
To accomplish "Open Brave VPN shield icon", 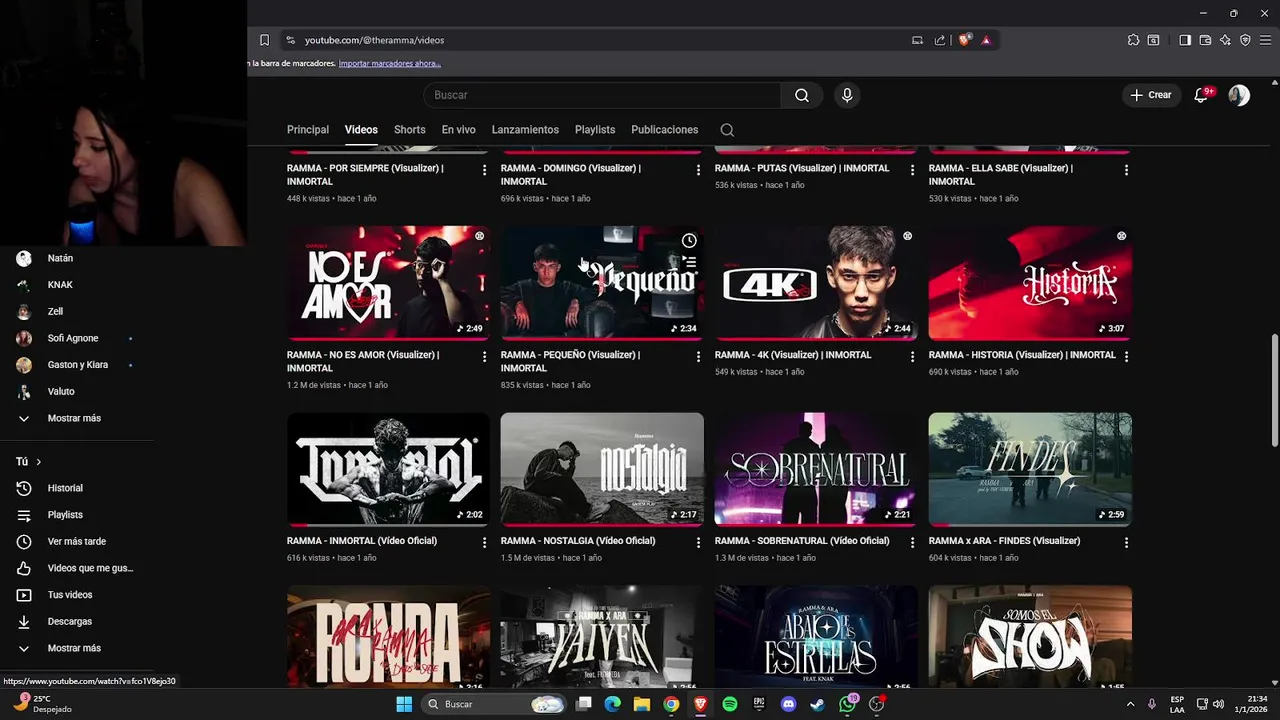I will [1245, 40].
